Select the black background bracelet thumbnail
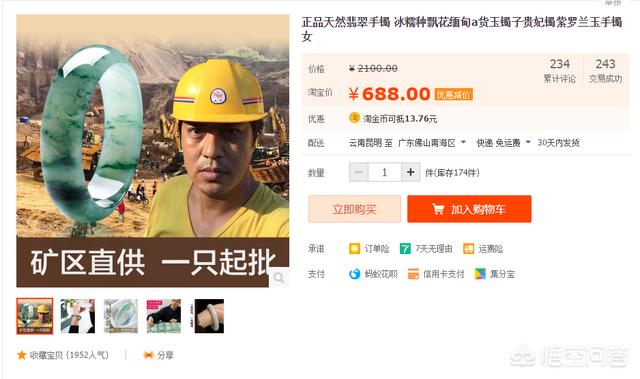Viewport: 640px width, 379px height. point(209,316)
